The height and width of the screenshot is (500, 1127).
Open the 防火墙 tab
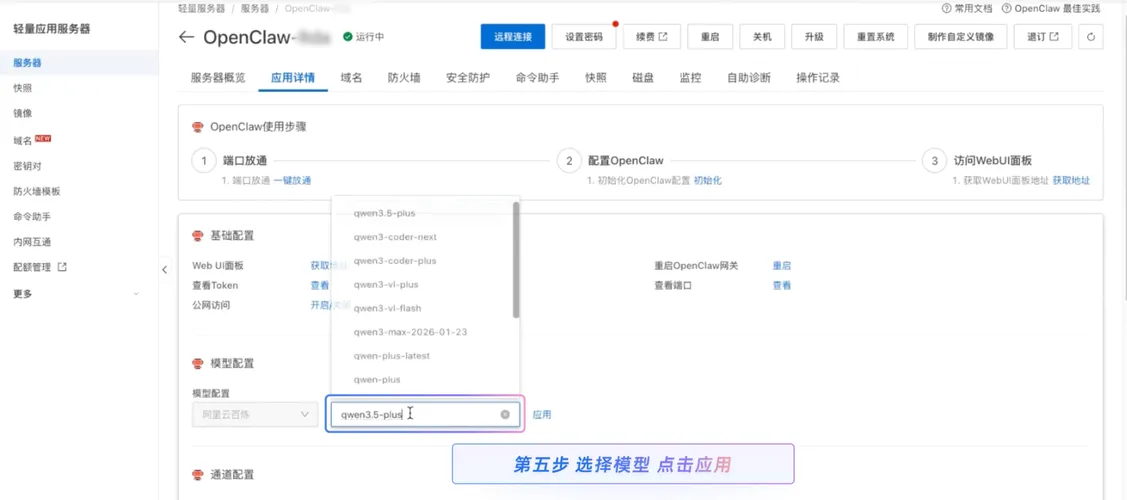(404, 78)
